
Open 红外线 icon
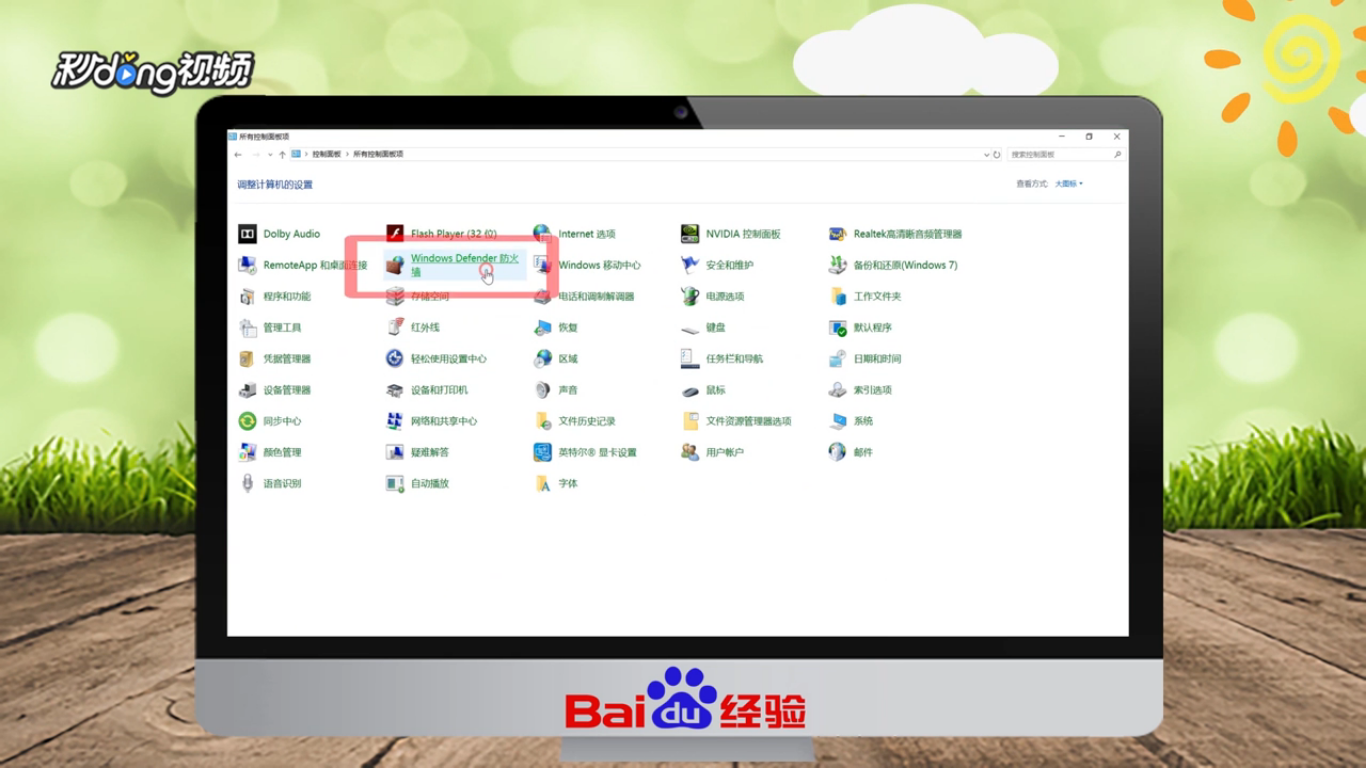tap(395, 327)
